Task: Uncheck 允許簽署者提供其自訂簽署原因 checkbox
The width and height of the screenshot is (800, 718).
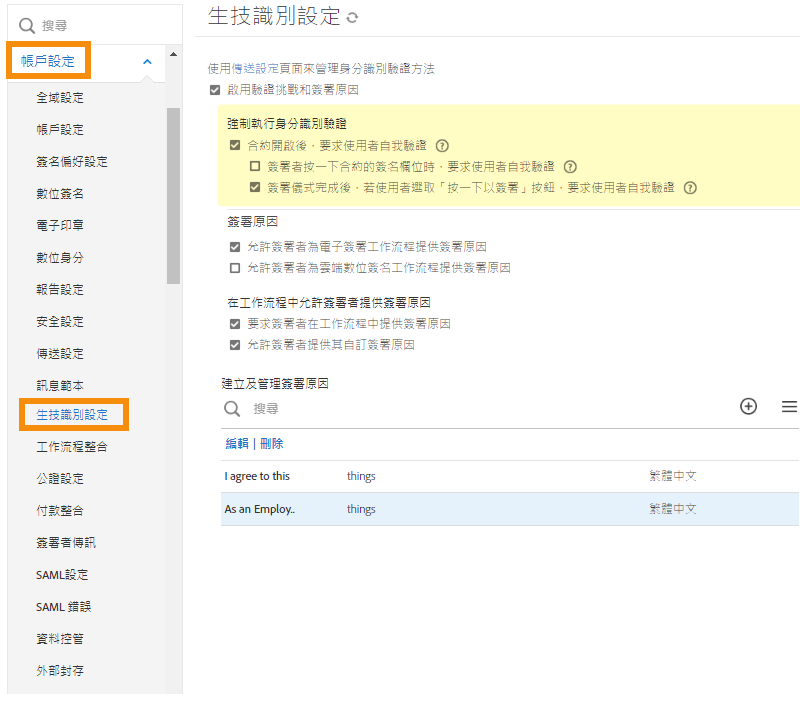Action: click(235, 345)
